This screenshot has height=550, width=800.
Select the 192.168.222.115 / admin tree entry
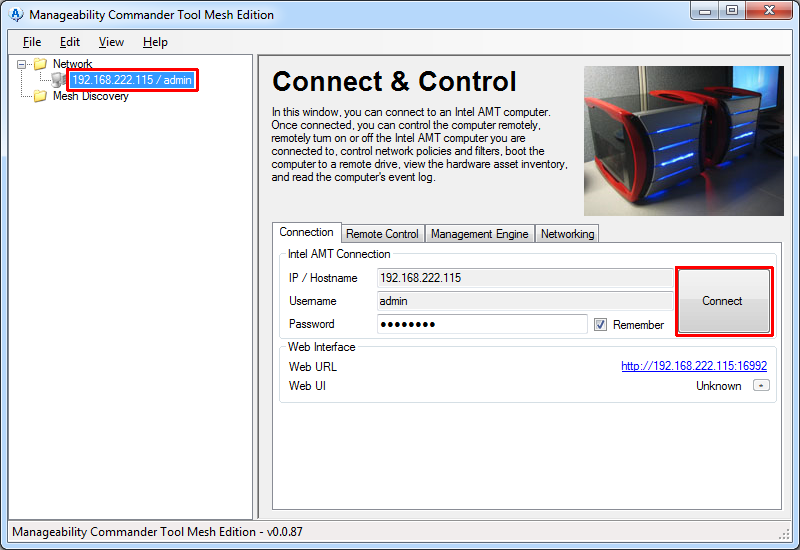pos(132,80)
